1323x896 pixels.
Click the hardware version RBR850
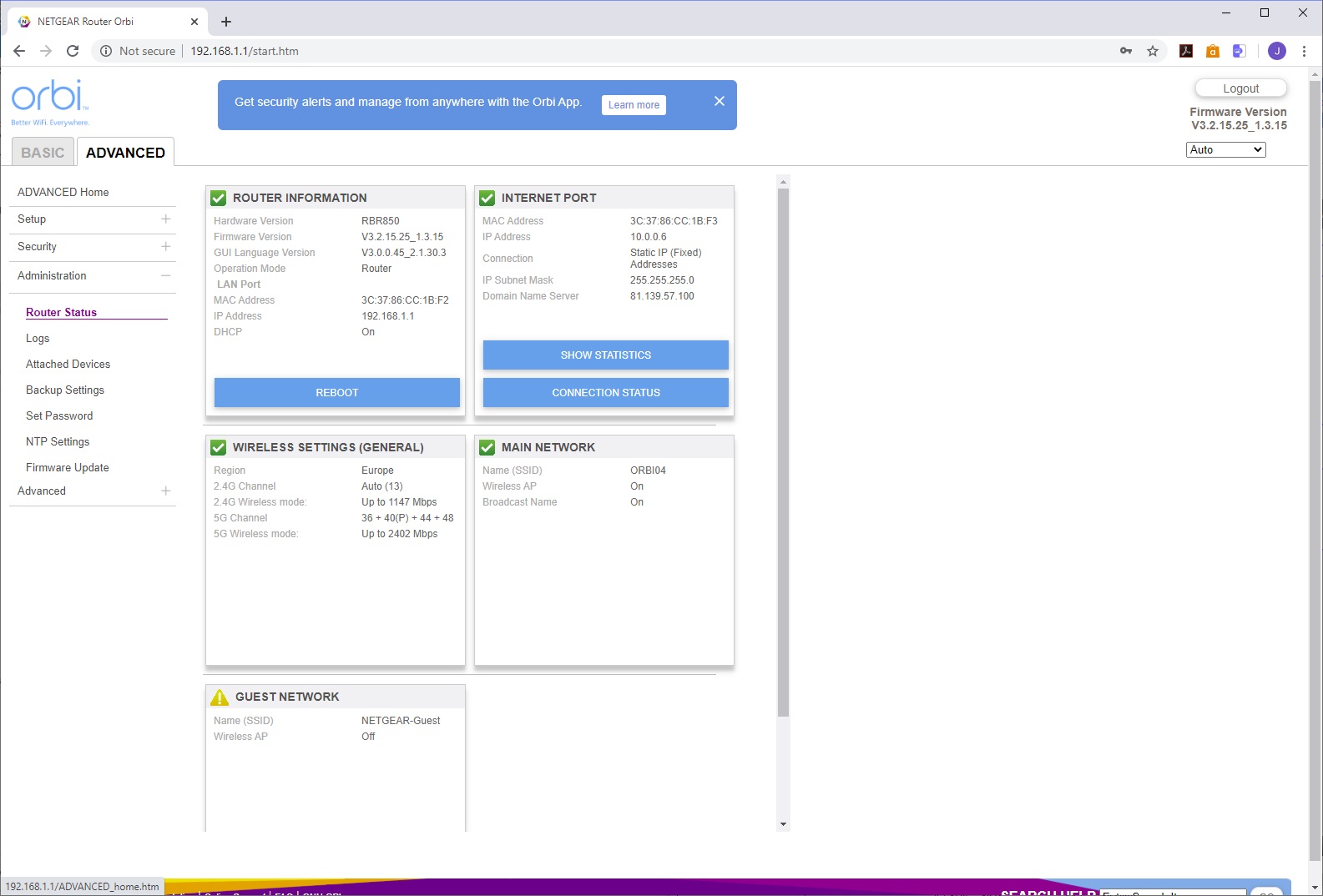381,221
